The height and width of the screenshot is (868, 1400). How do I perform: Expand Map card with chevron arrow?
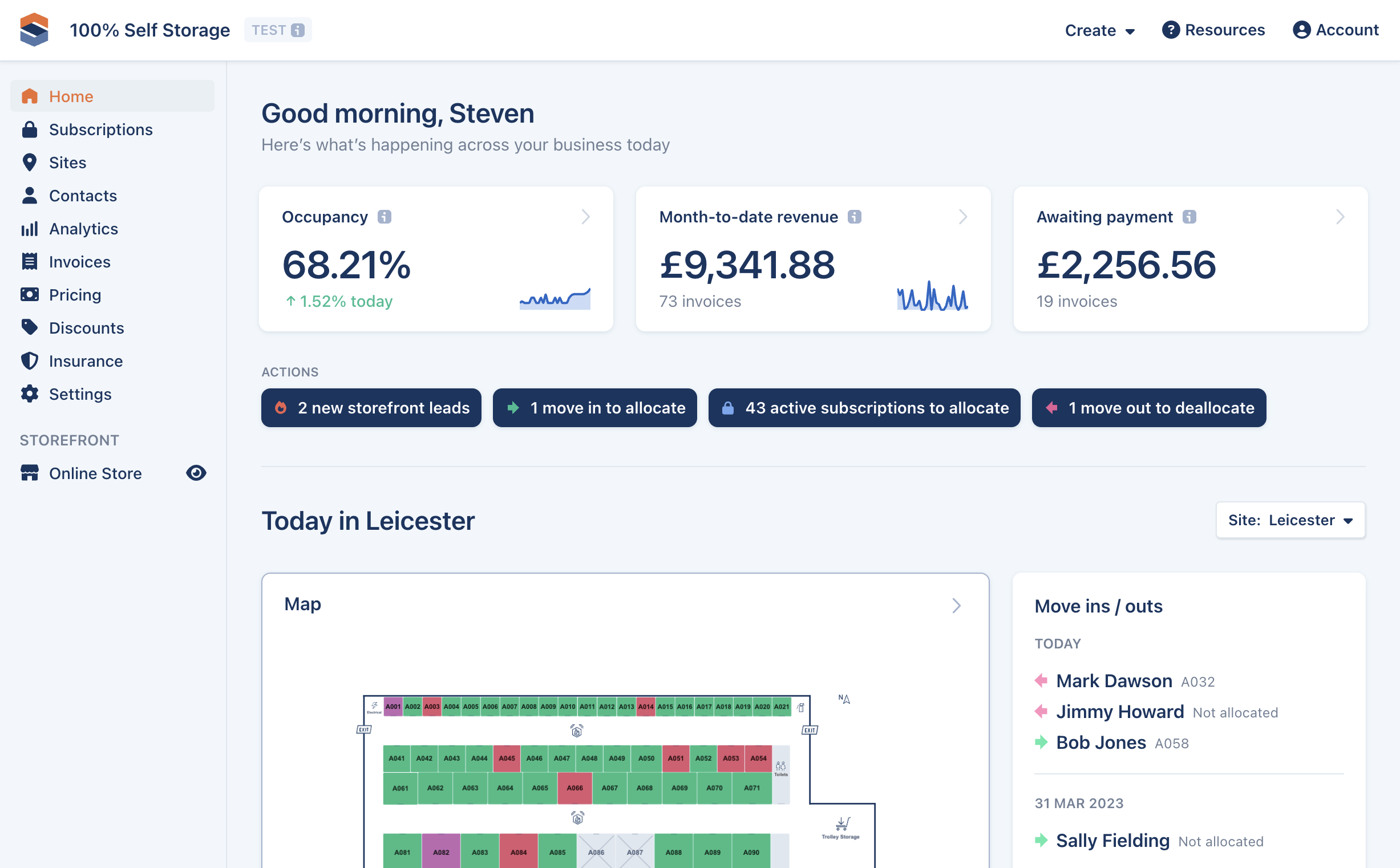coord(956,606)
